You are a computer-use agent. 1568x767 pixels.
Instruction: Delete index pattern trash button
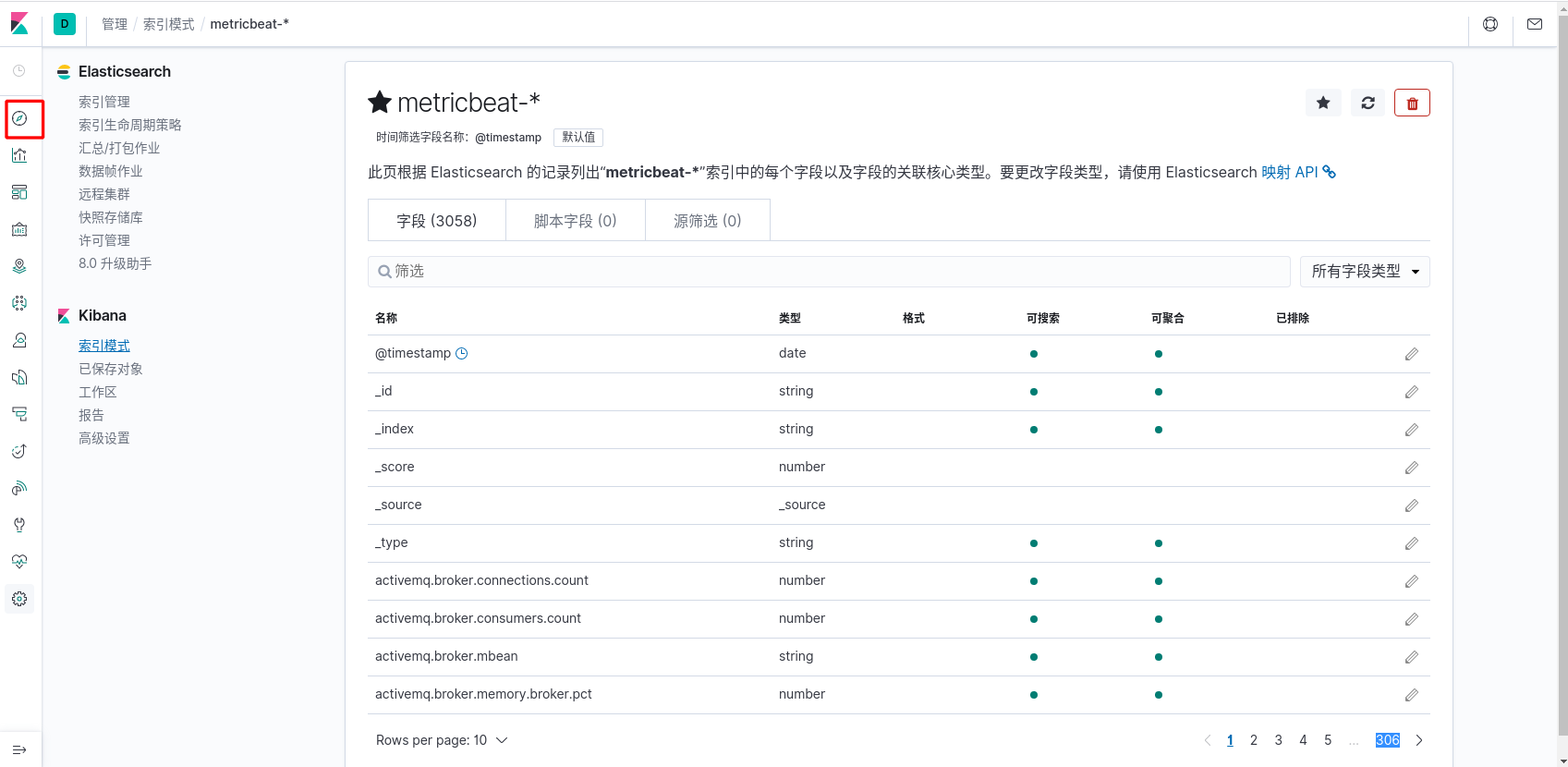tap(1412, 103)
